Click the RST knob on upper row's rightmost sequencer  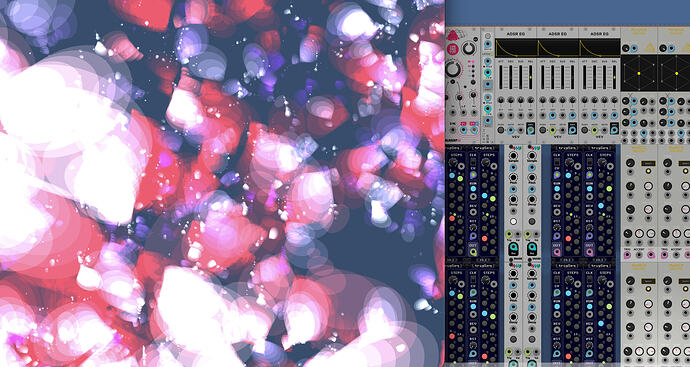(590, 227)
